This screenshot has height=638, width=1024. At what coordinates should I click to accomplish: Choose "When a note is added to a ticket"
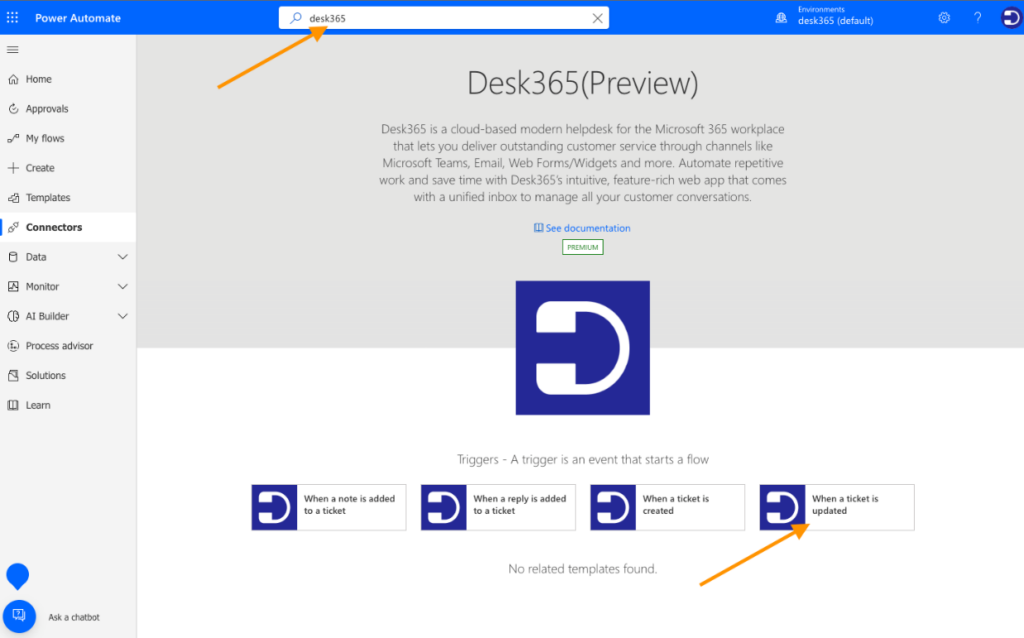(328, 507)
